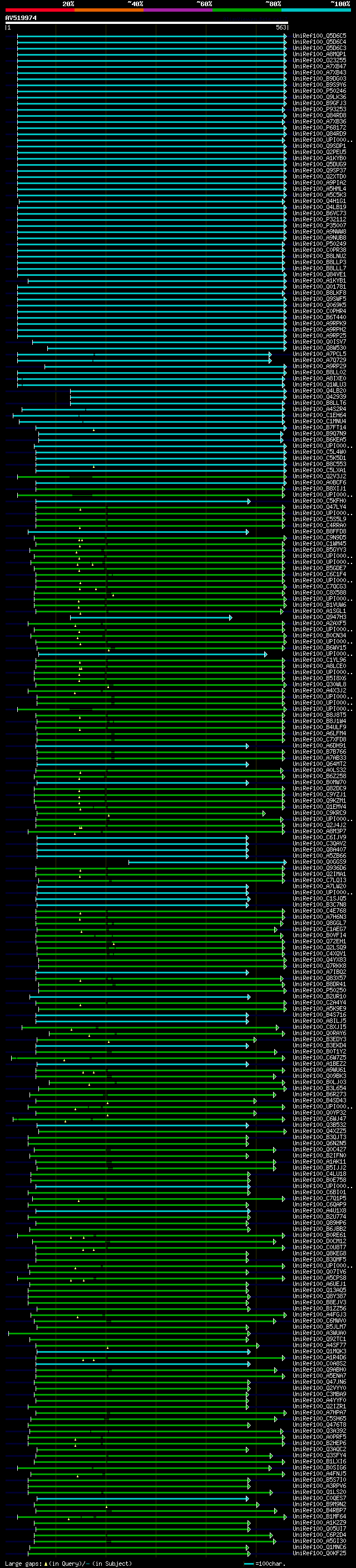Select hit UniRef100_C4E768

click(x=319, y=911)
